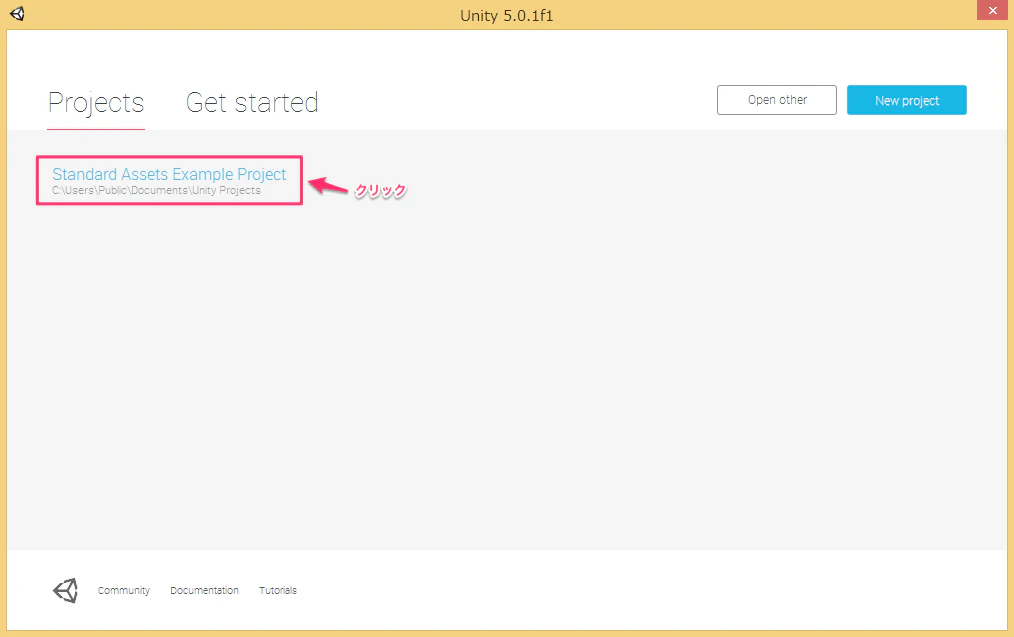The image size is (1014, 637).
Task: Click the project path C:\Users\Public\Documents\Unity Projects
Action: [156, 191]
